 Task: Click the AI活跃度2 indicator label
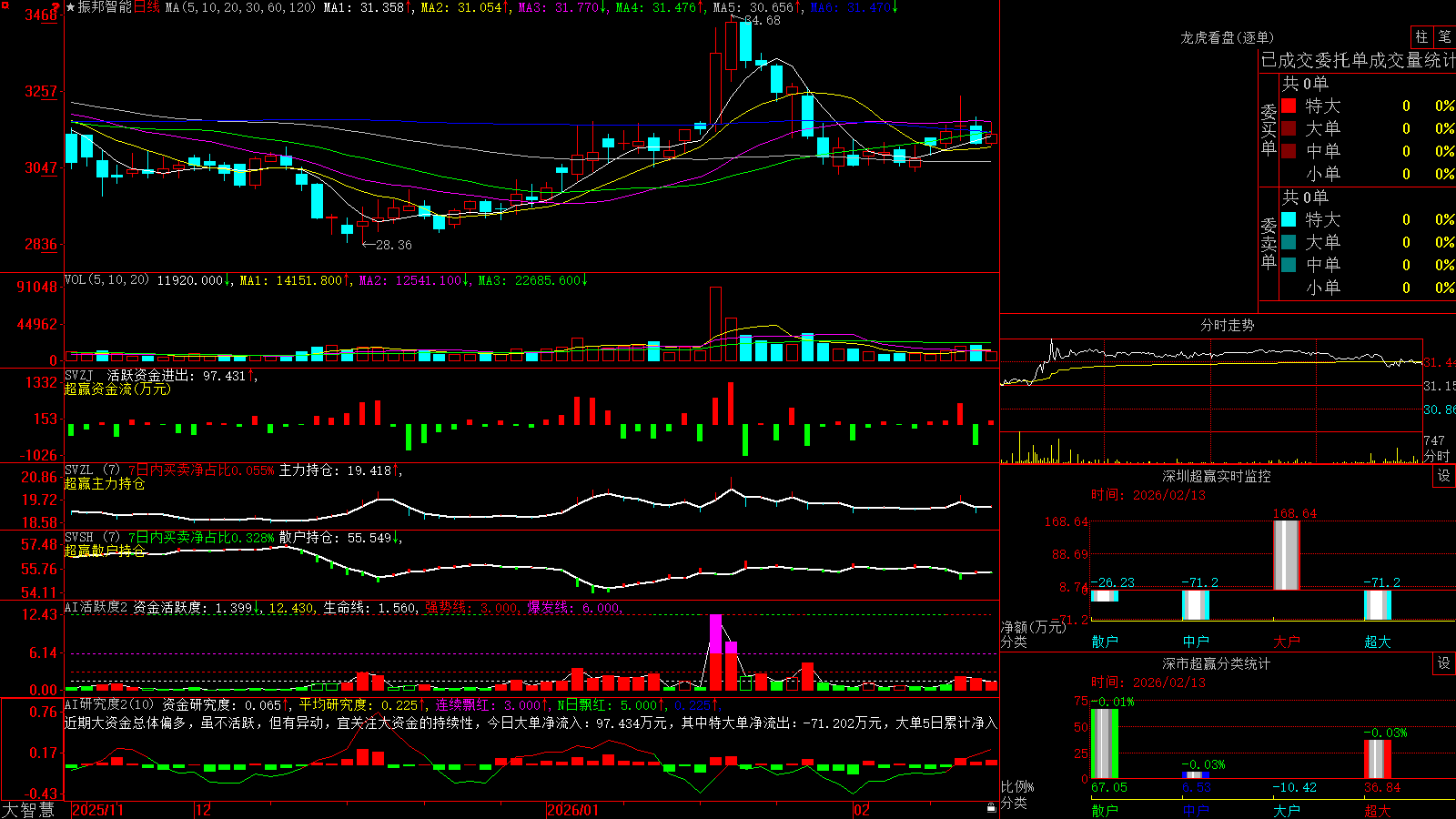(96, 608)
